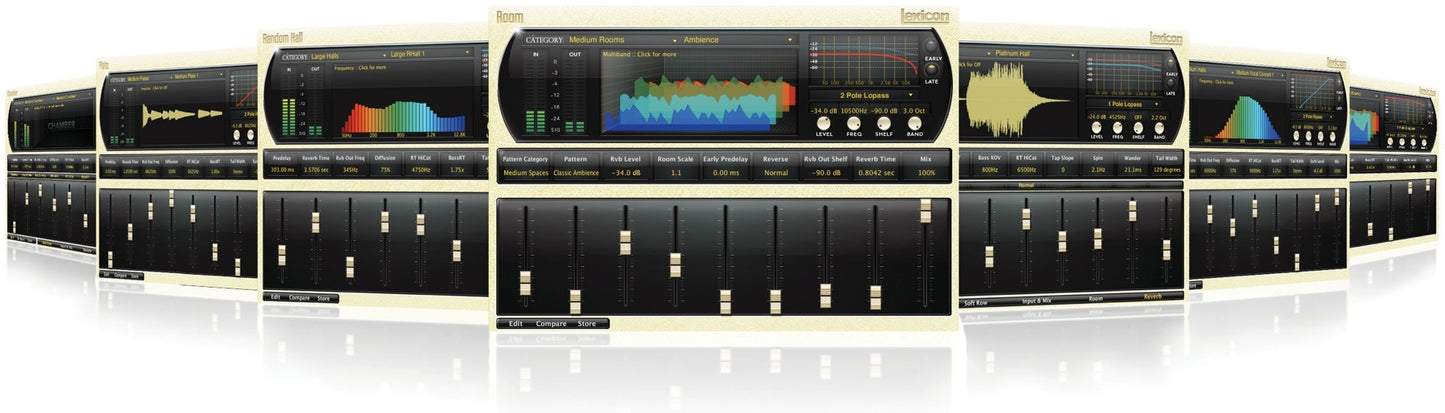
Task: Toggle the EARLY button in Room plugin
Action: pyautogui.click(x=931, y=47)
